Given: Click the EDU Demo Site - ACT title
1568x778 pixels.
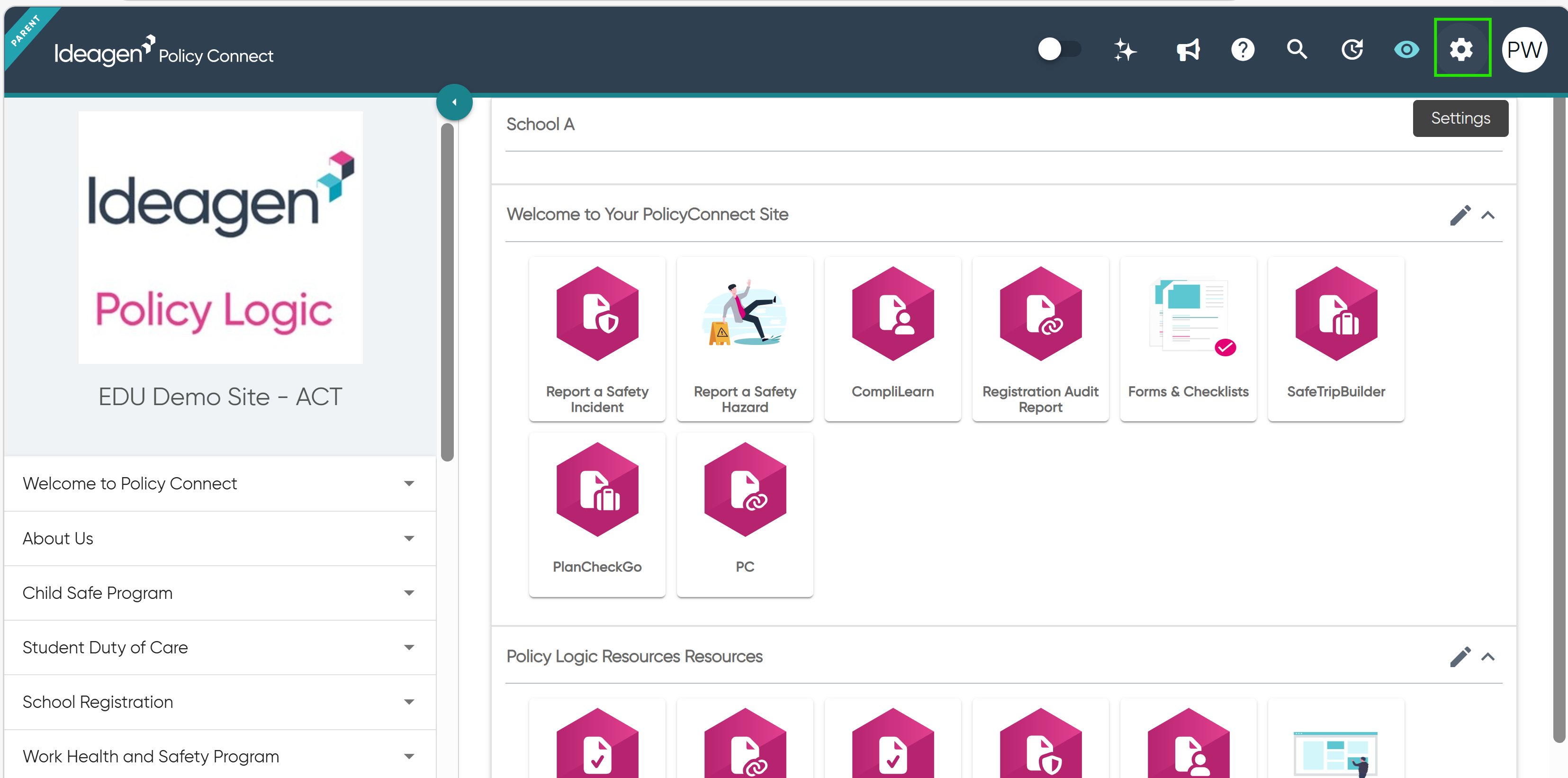Looking at the screenshot, I should coord(220,397).
